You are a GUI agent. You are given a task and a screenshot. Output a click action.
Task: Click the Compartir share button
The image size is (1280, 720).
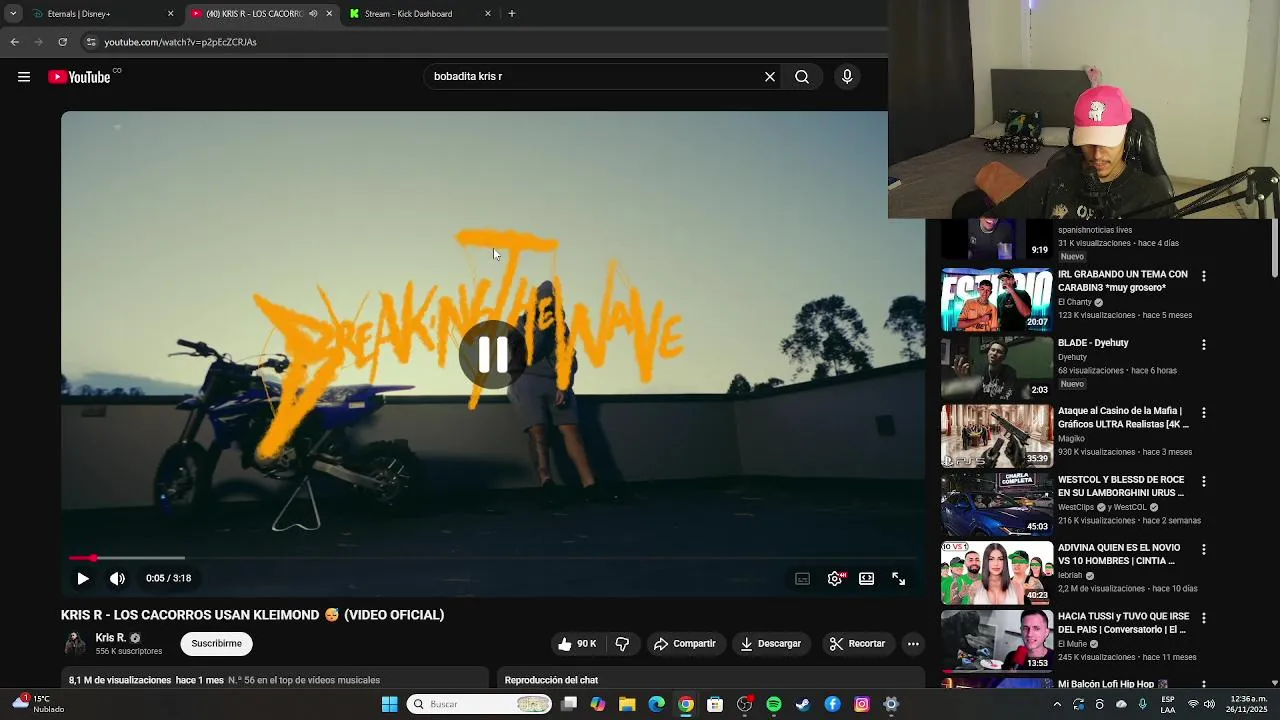(685, 644)
